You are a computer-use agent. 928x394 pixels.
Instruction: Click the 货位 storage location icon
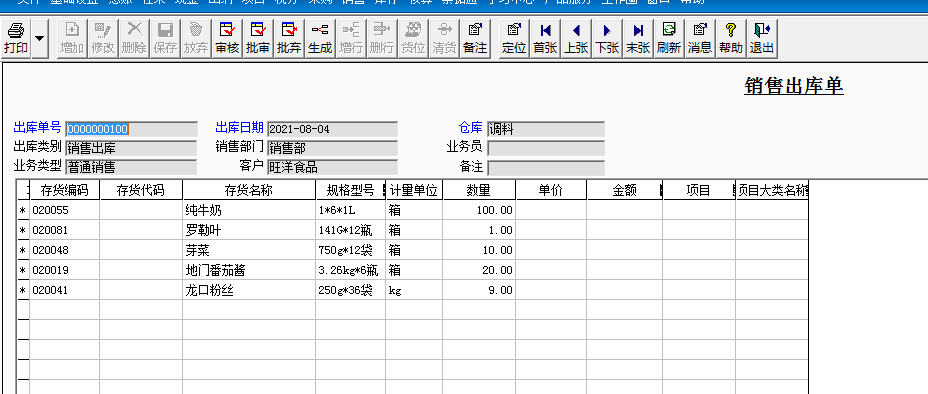coord(413,38)
